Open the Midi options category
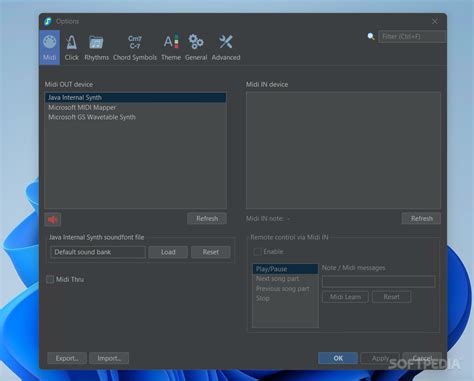 pyautogui.click(x=49, y=47)
